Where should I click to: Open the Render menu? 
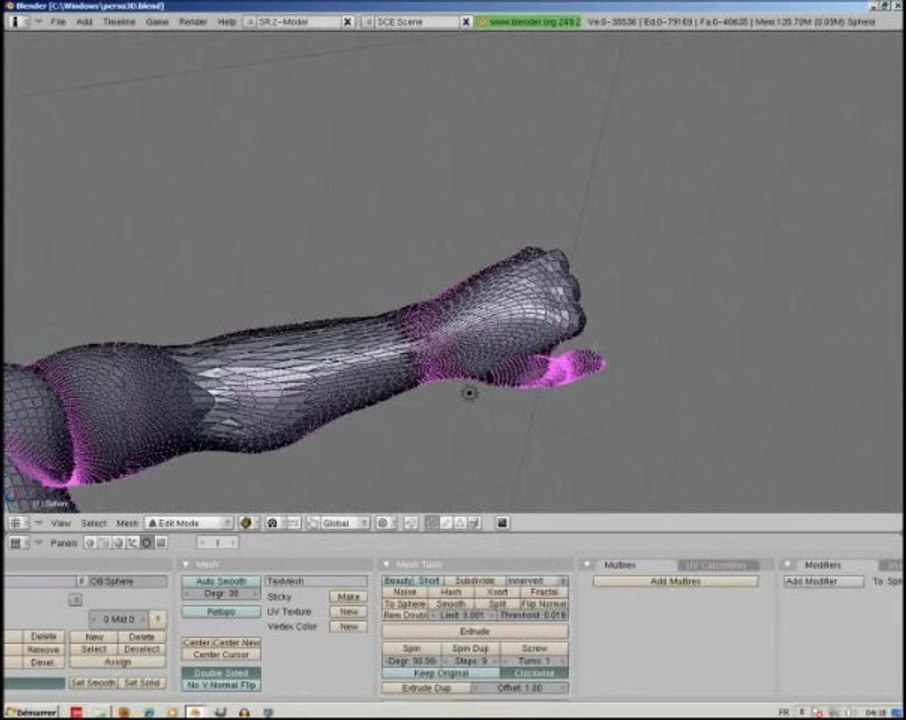click(x=193, y=22)
